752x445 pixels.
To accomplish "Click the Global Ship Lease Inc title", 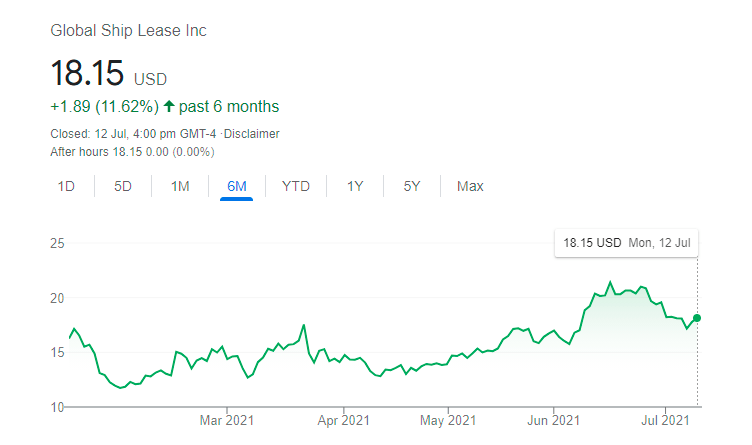I will point(129,31).
